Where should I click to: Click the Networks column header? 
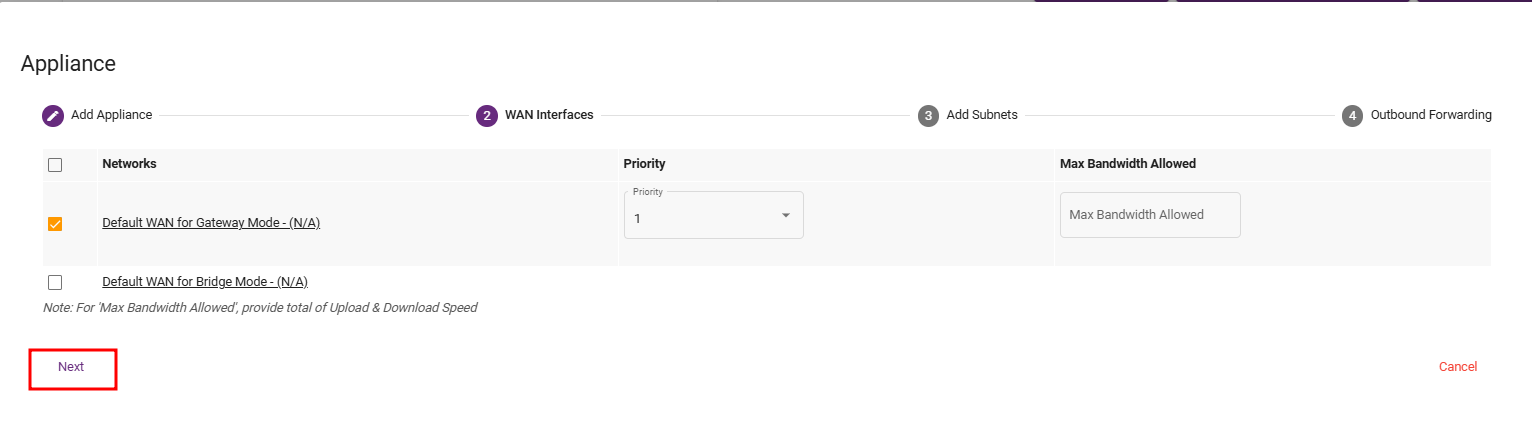(x=129, y=164)
